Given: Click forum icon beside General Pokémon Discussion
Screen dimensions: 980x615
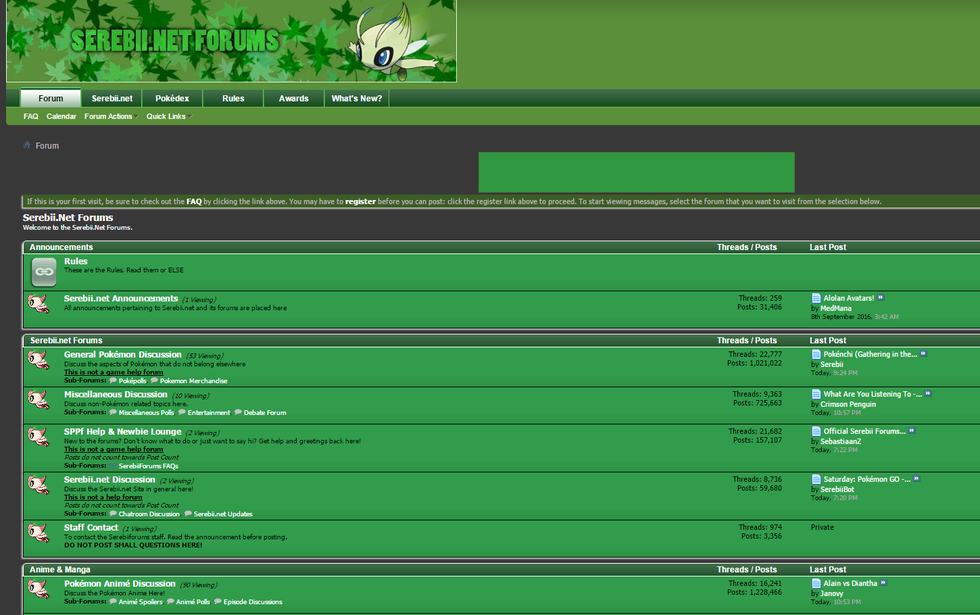Looking at the screenshot, I should click(40, 361).
